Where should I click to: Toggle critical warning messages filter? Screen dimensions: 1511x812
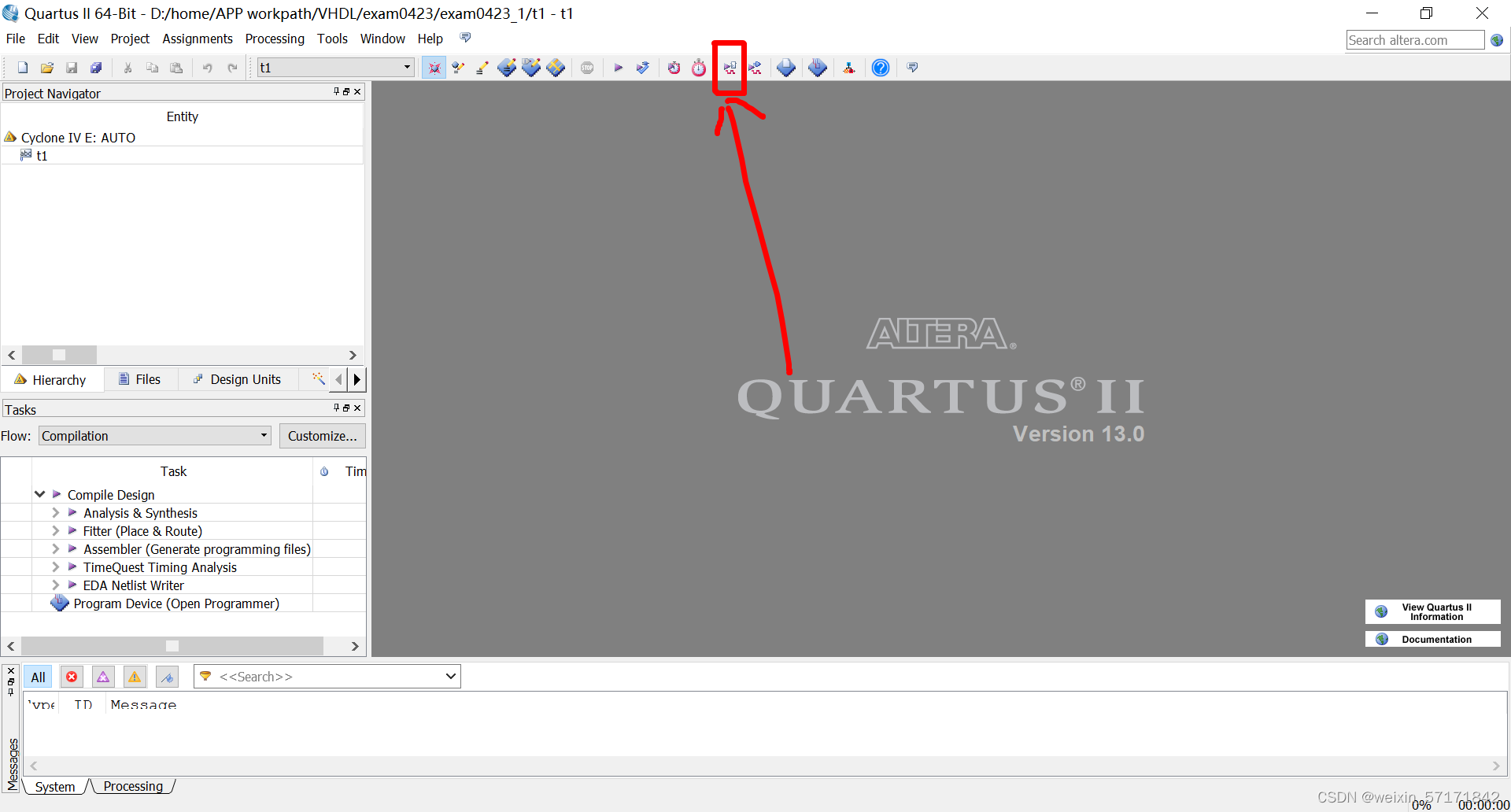[x=103, y=677]
